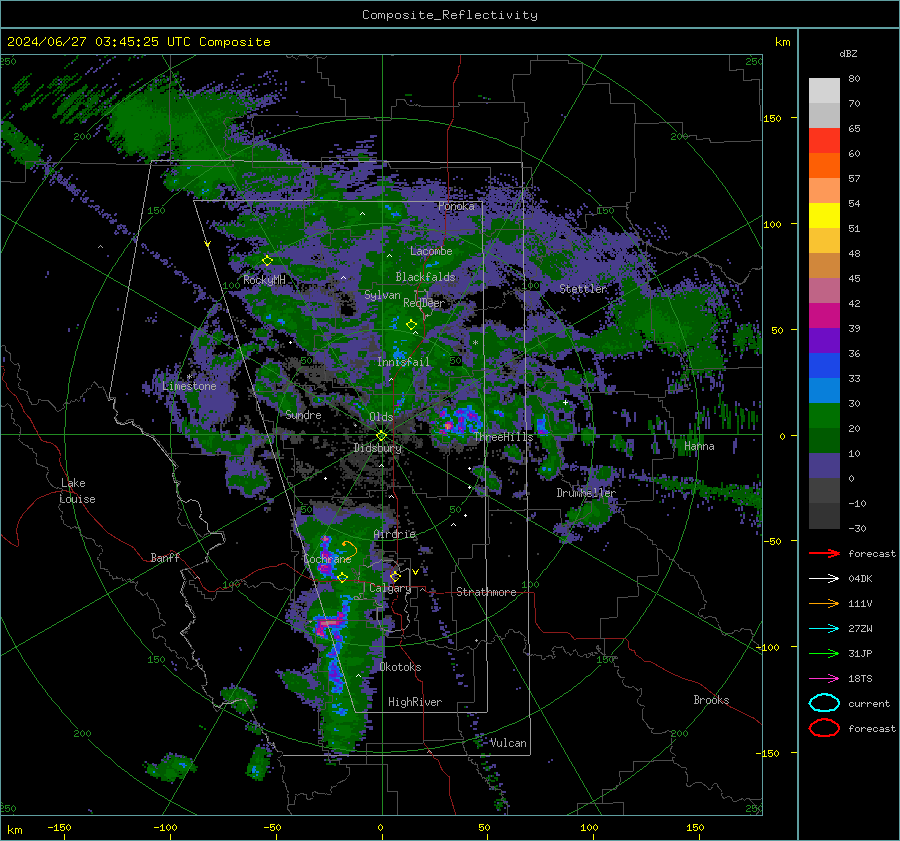Click the Cochrane label
The height and width of the screenshot is (841, 900).
(327, 559)
